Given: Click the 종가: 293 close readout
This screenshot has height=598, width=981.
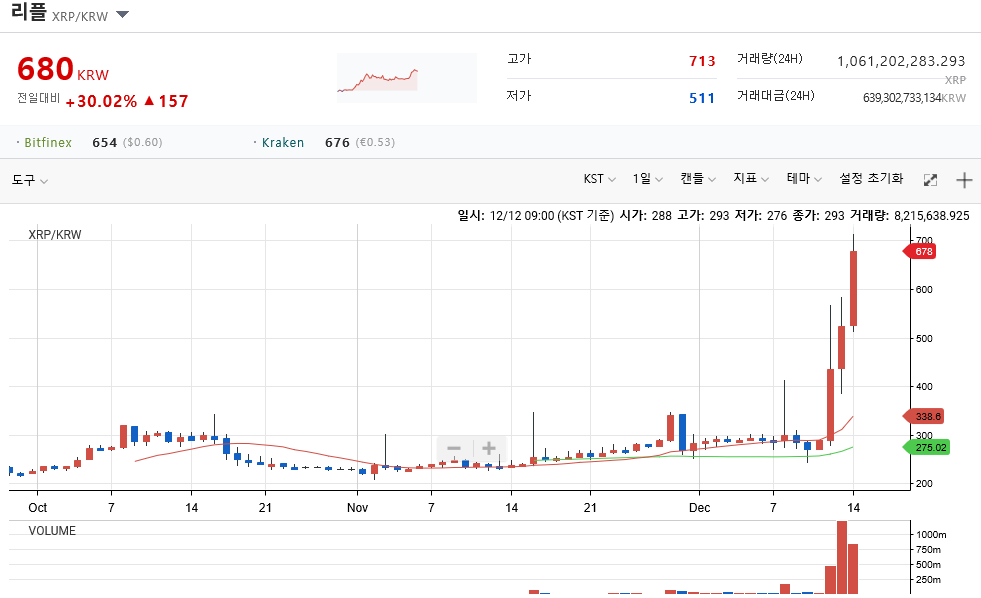Looking at the screenshot, I should tap(818, 216).
